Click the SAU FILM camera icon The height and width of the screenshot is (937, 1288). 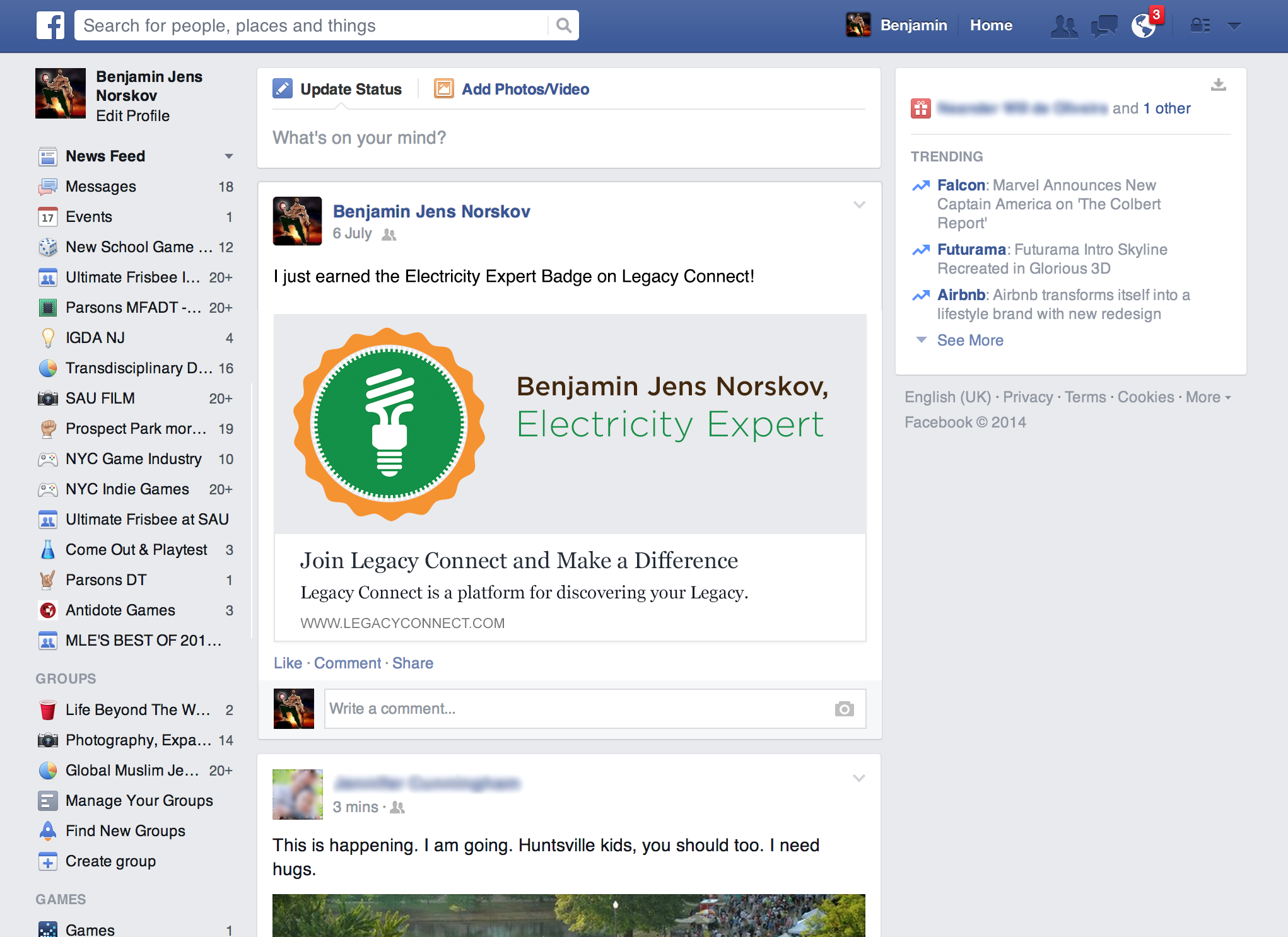[x=48, y=399]
